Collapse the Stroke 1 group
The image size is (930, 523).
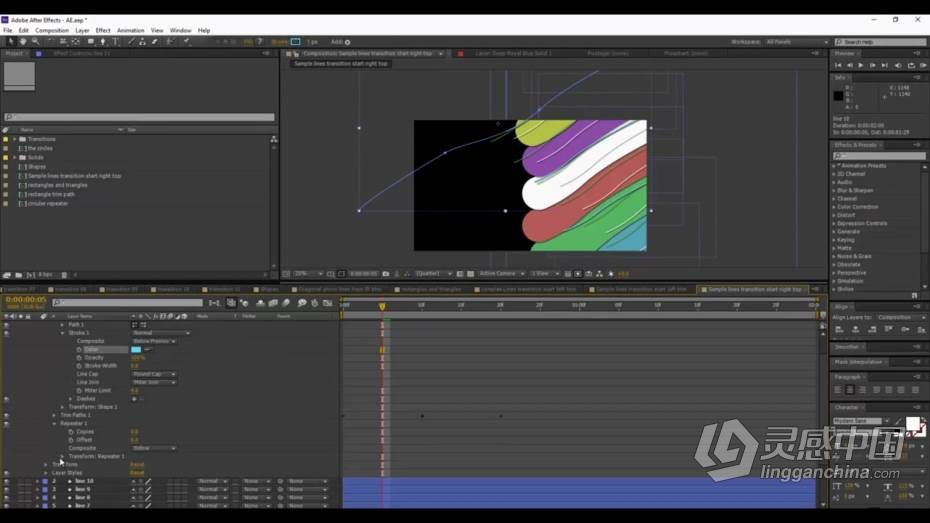pos(63,333)
